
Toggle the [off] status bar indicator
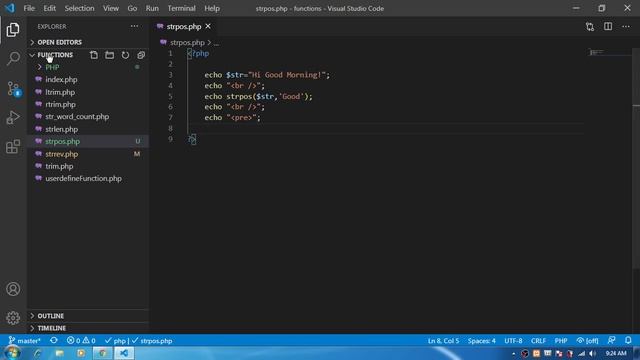587,340
